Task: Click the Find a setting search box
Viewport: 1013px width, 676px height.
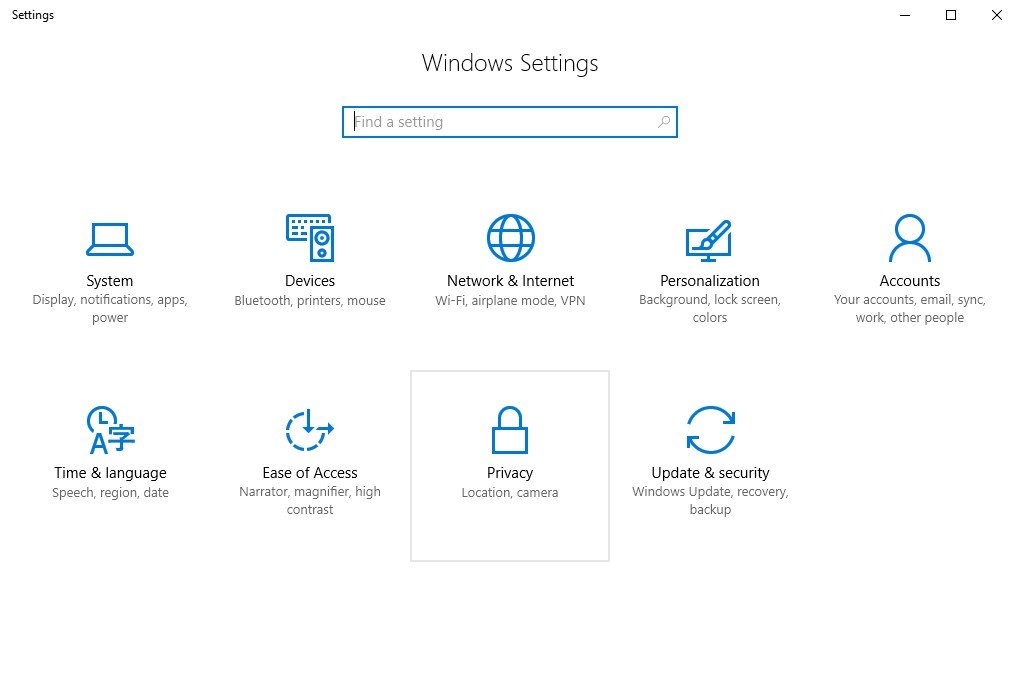Action: (x=510, y=122)
